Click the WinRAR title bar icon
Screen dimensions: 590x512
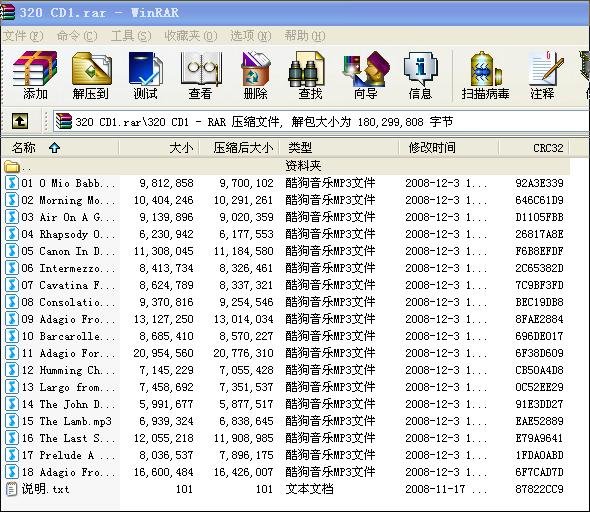8,12
